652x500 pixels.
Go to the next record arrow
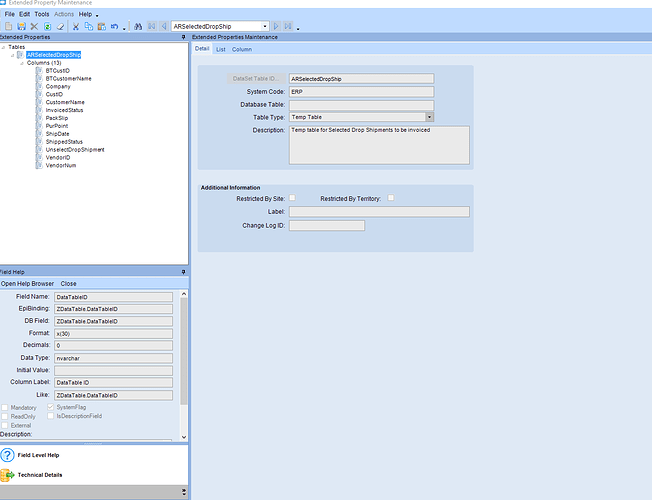[x=276, y=26]
